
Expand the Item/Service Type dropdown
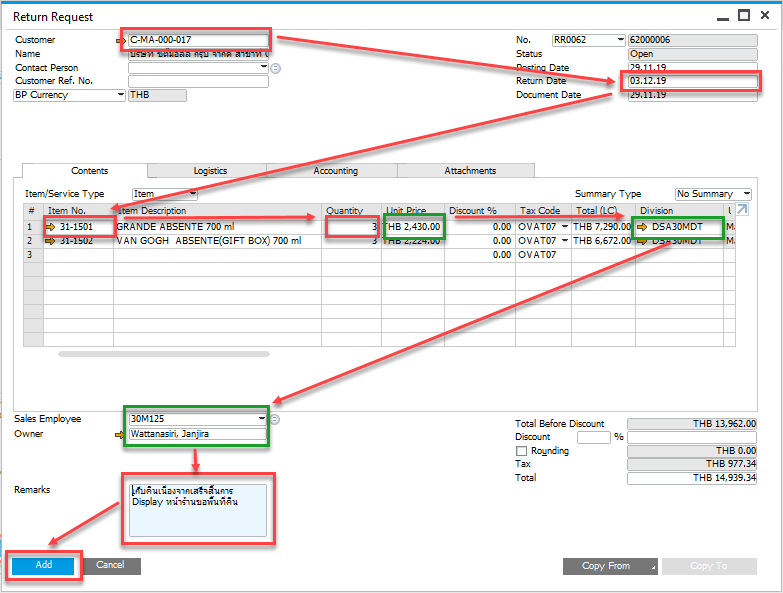193,194
